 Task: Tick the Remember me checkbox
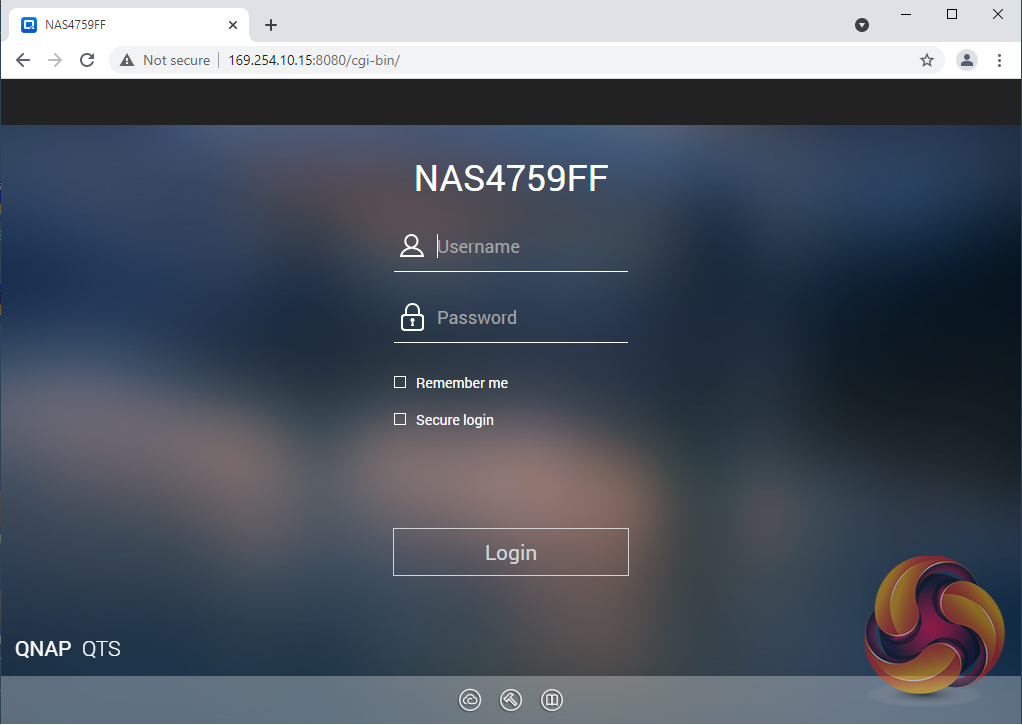coord(400,382)
